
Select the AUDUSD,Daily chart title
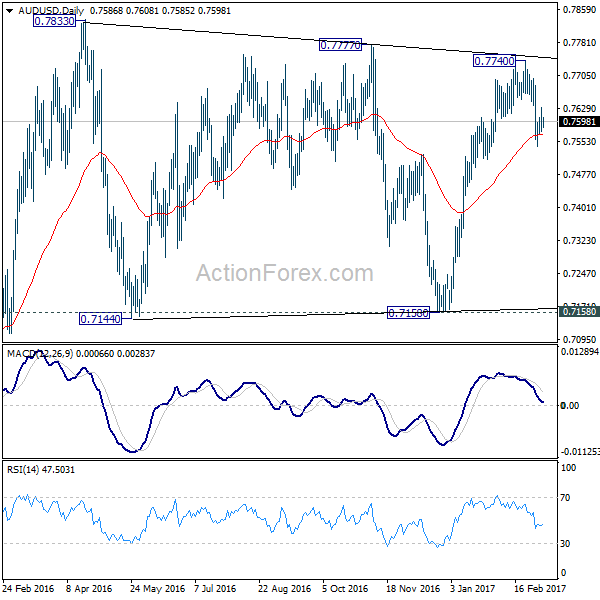(x=51, y=11)
